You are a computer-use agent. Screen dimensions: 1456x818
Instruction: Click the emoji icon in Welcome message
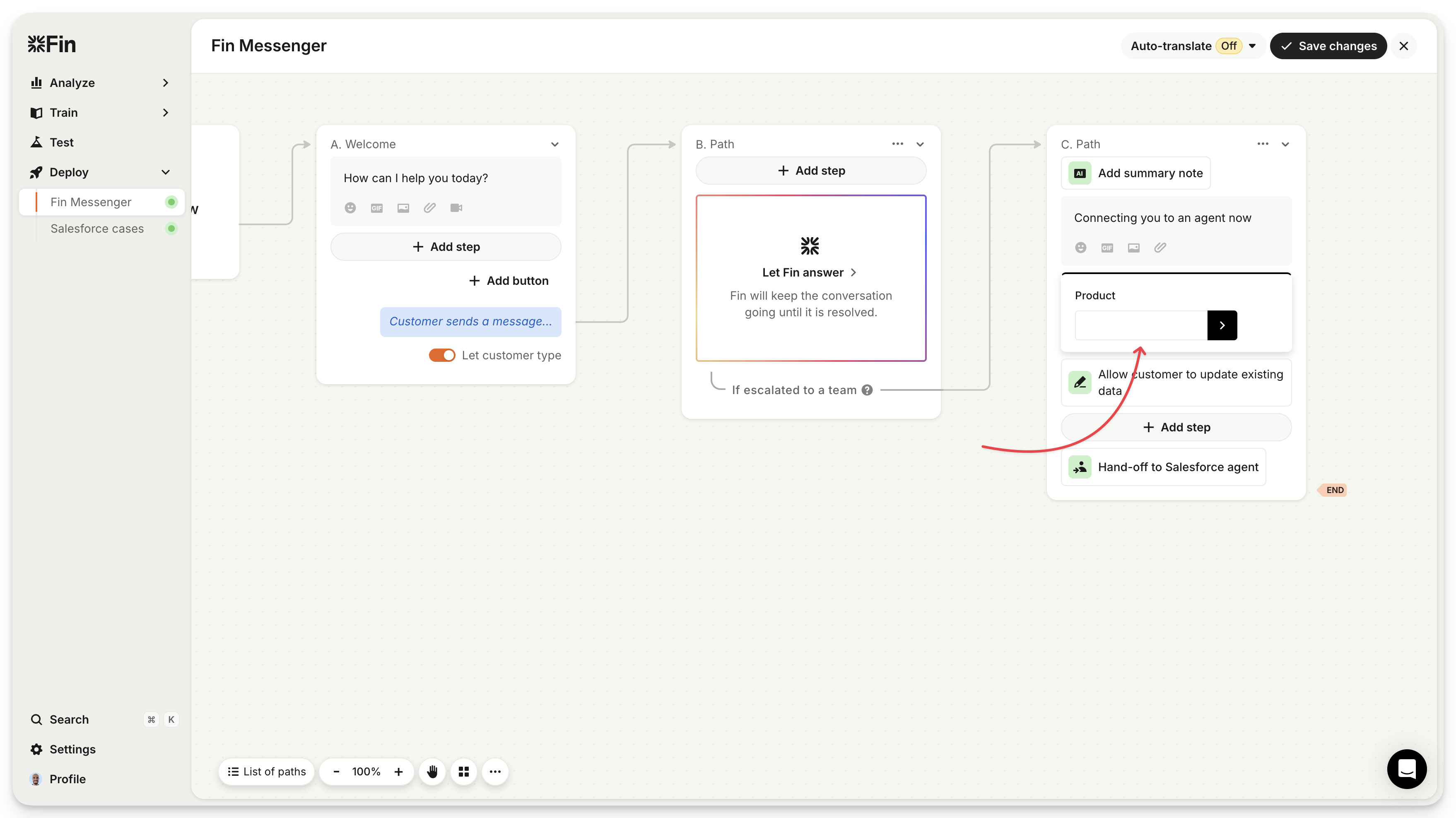coord(350,208)
